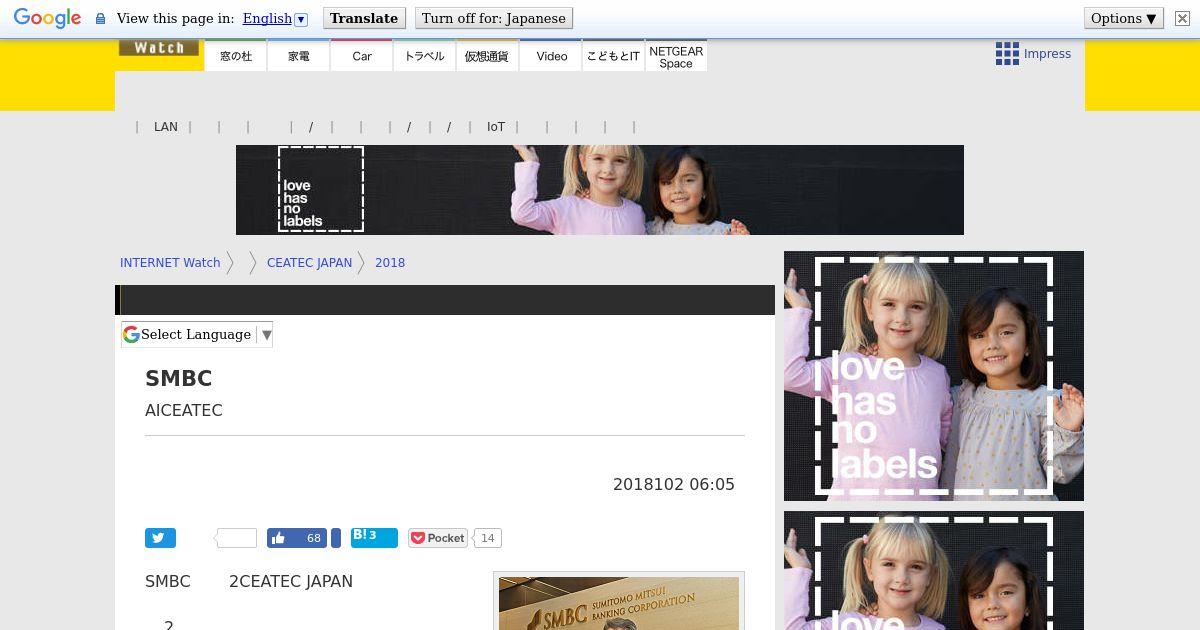Click the Translate button

pyautogui.click(x=364, y=18)
